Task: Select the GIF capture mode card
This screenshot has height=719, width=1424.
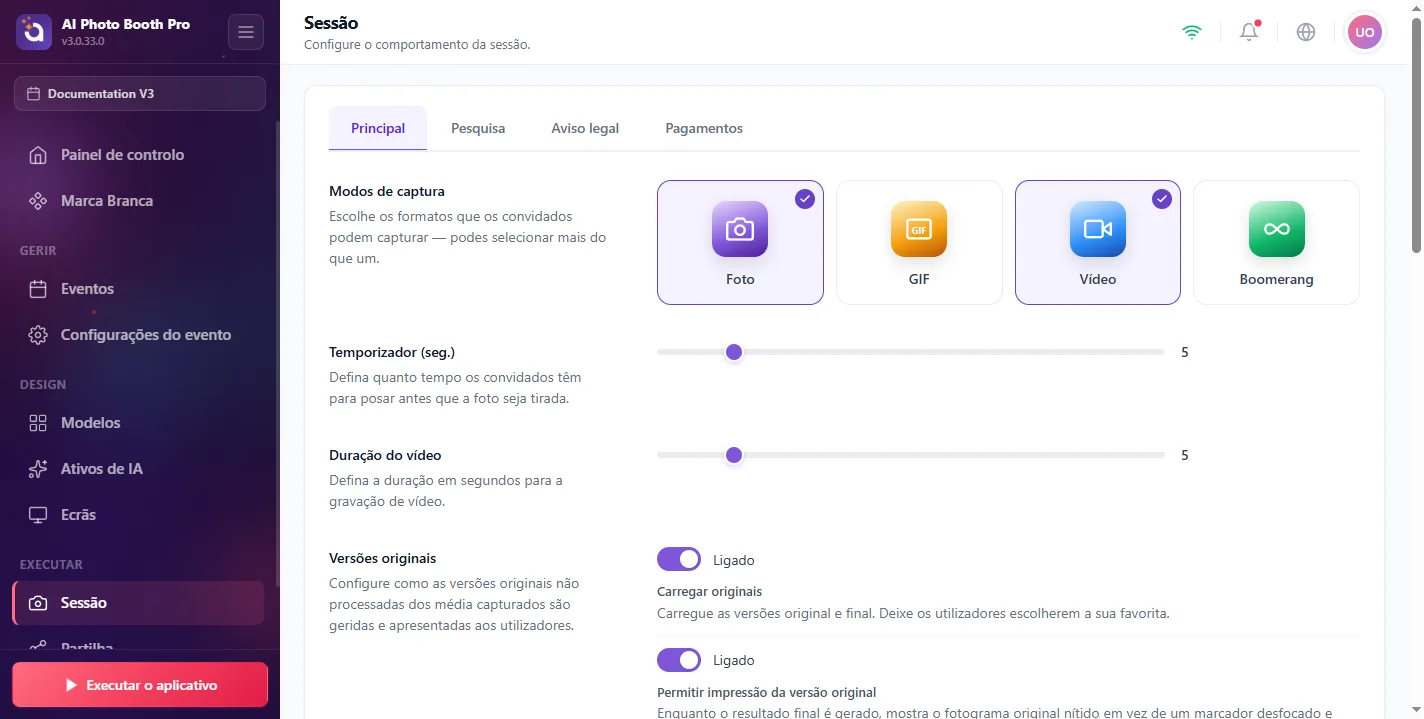Action: click(919, 242)
